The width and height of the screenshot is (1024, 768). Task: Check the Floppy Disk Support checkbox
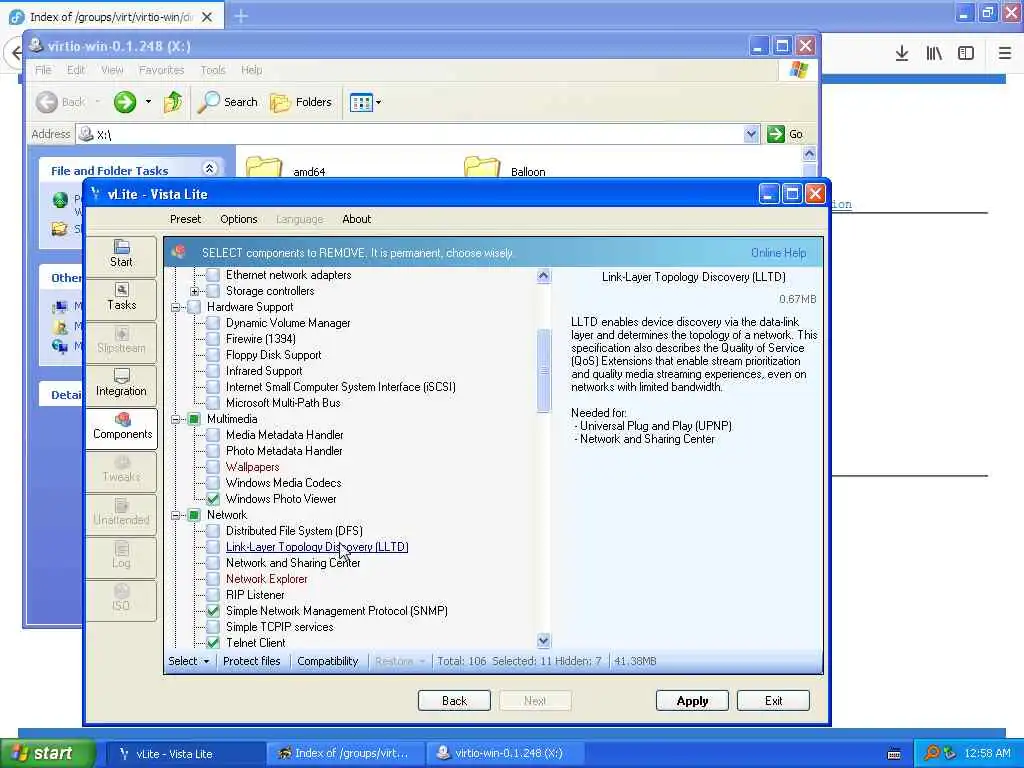pos(213,355)
